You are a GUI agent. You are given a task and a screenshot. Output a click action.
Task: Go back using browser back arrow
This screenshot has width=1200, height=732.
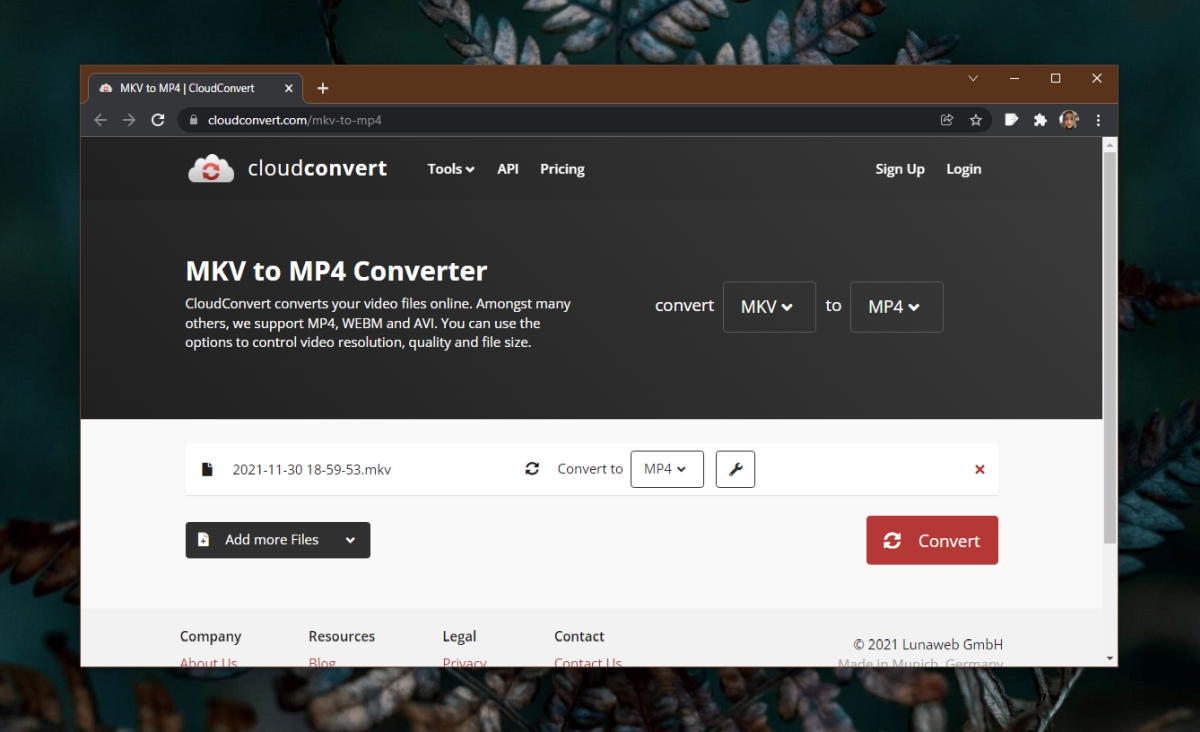point(100,120)
